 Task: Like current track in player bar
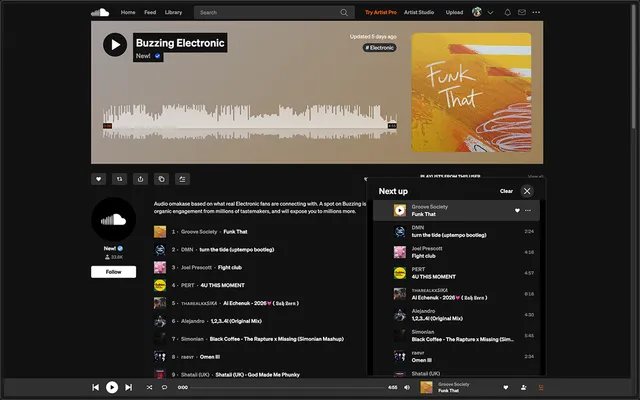pyautogui.click(x=506, y=387)
